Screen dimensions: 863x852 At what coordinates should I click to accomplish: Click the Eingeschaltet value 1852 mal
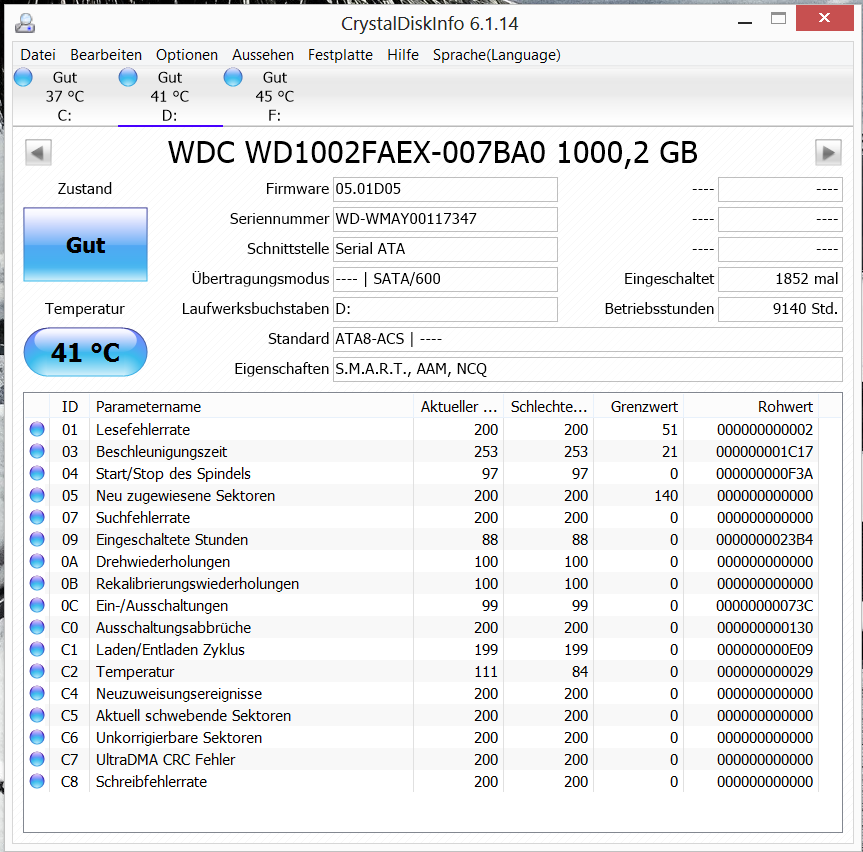pyautogui.click(x=780, y=279)
